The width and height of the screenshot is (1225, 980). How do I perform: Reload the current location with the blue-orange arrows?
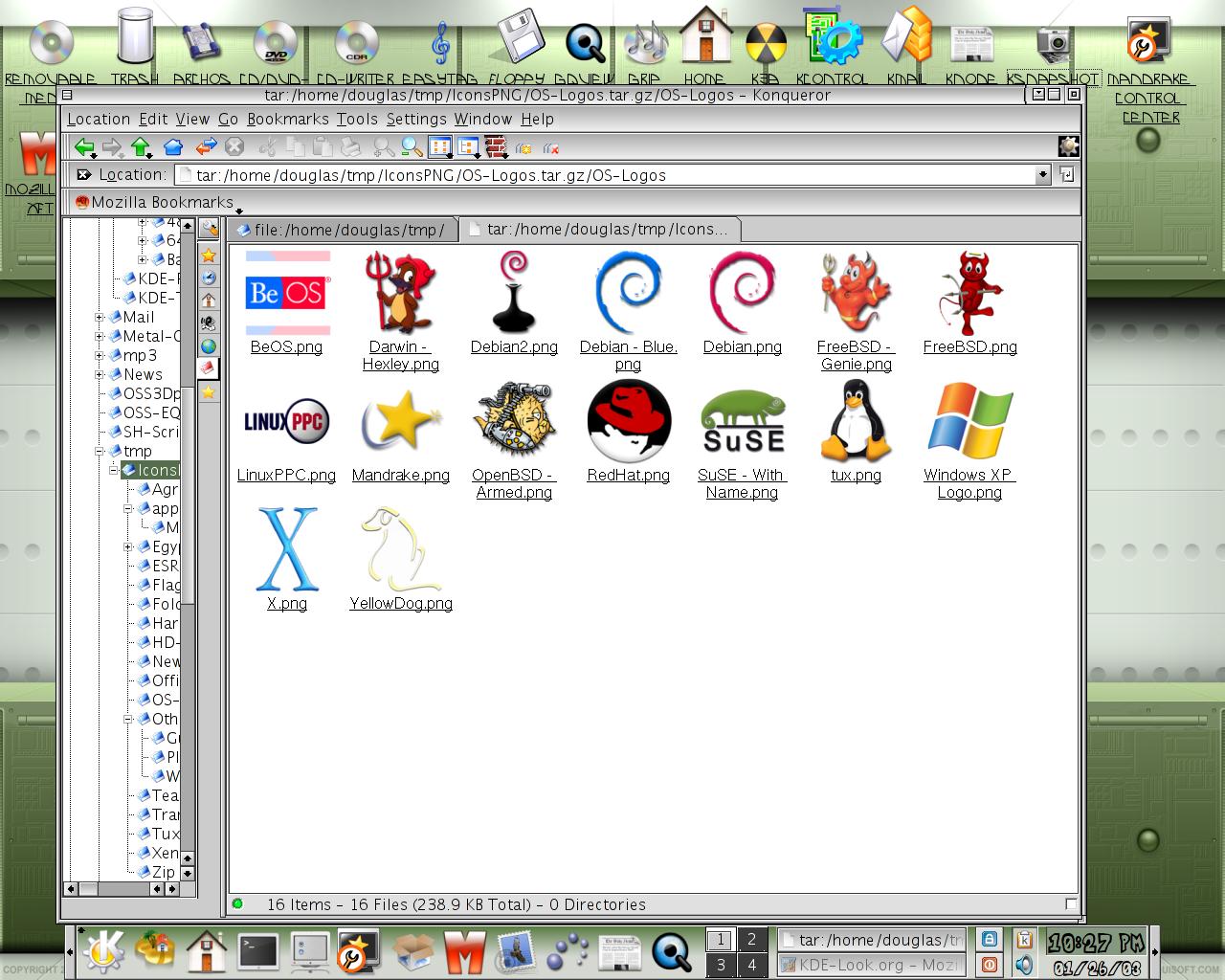click(x=206, y=146)
